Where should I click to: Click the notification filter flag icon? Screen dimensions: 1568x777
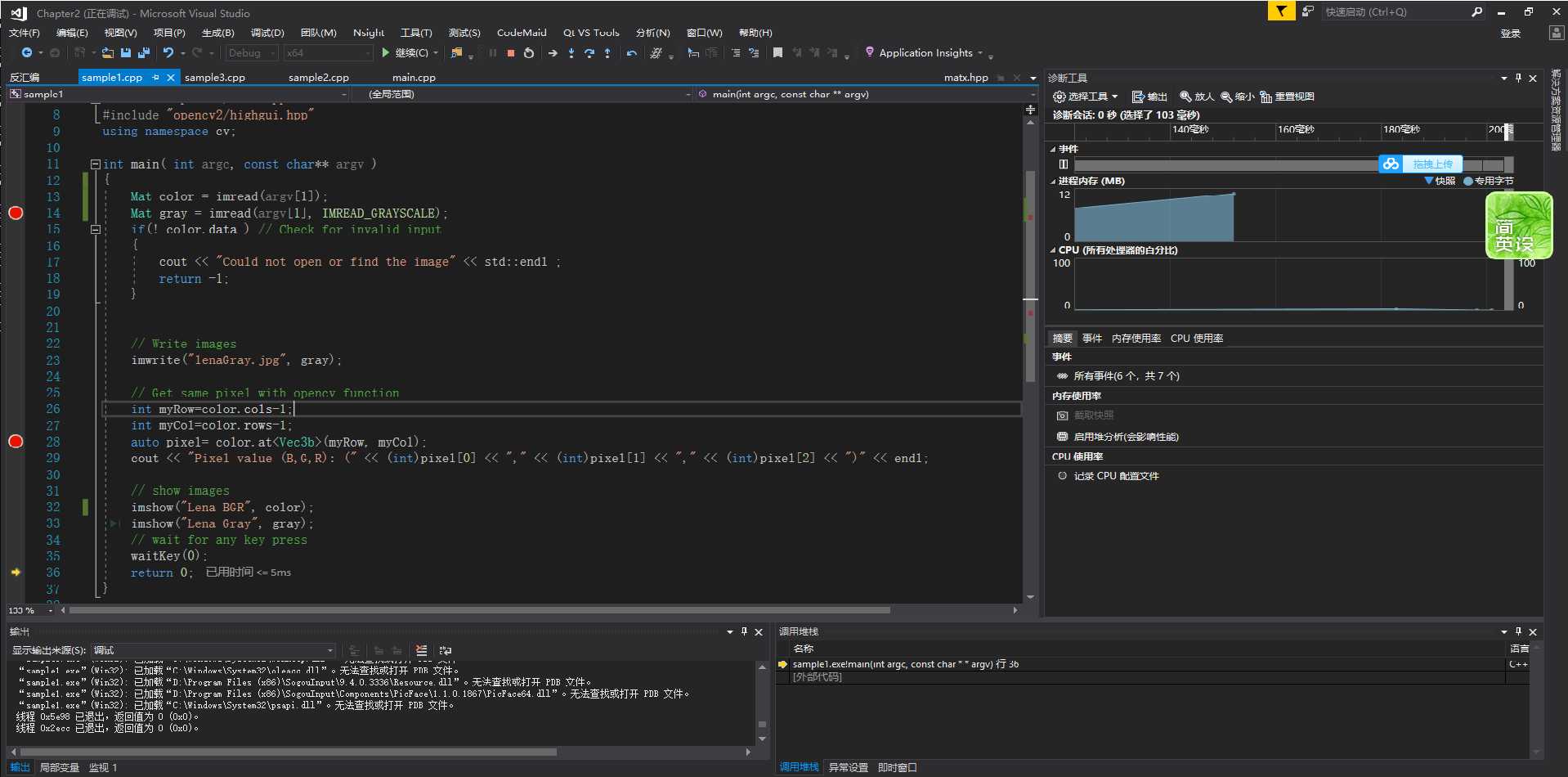[x=1281, y=11]
